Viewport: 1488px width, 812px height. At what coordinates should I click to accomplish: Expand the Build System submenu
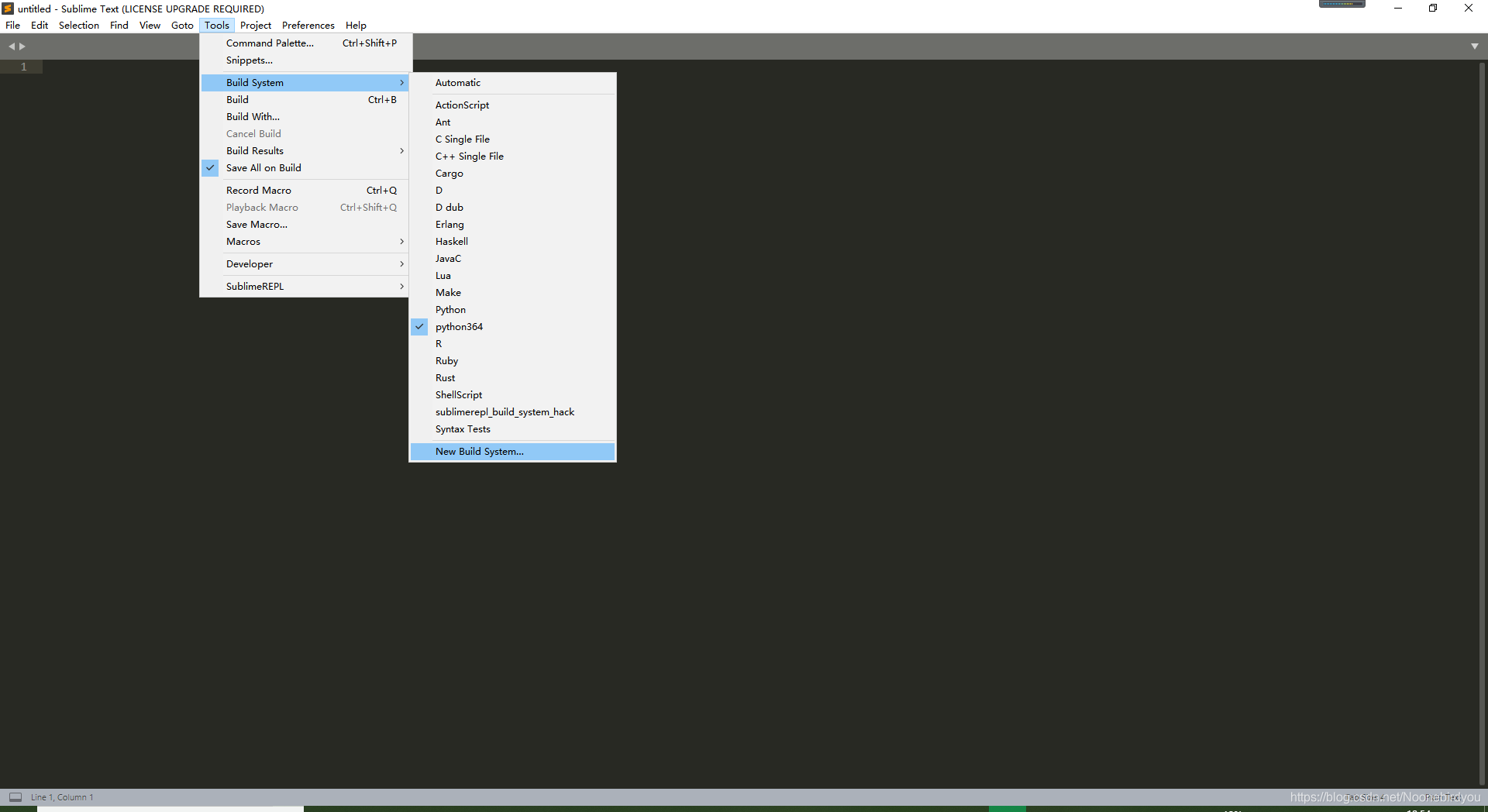(305, 83)
